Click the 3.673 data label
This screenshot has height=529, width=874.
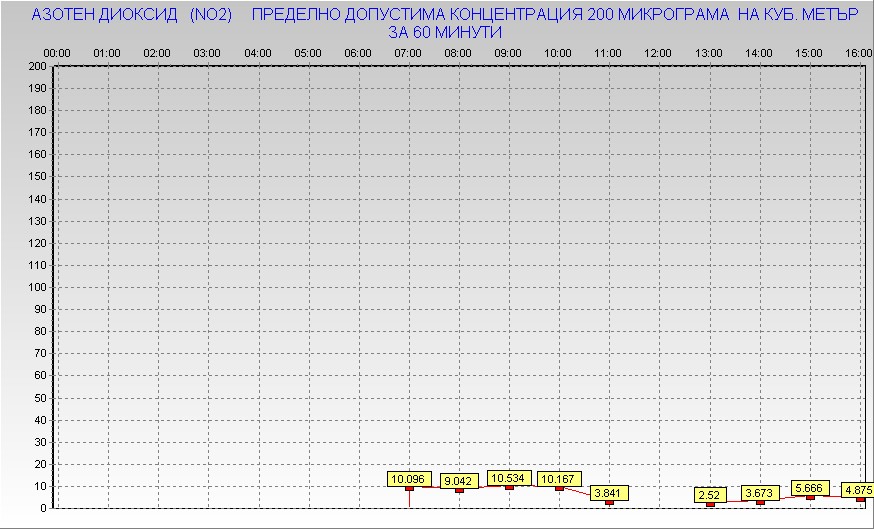(x=760, y=493)
